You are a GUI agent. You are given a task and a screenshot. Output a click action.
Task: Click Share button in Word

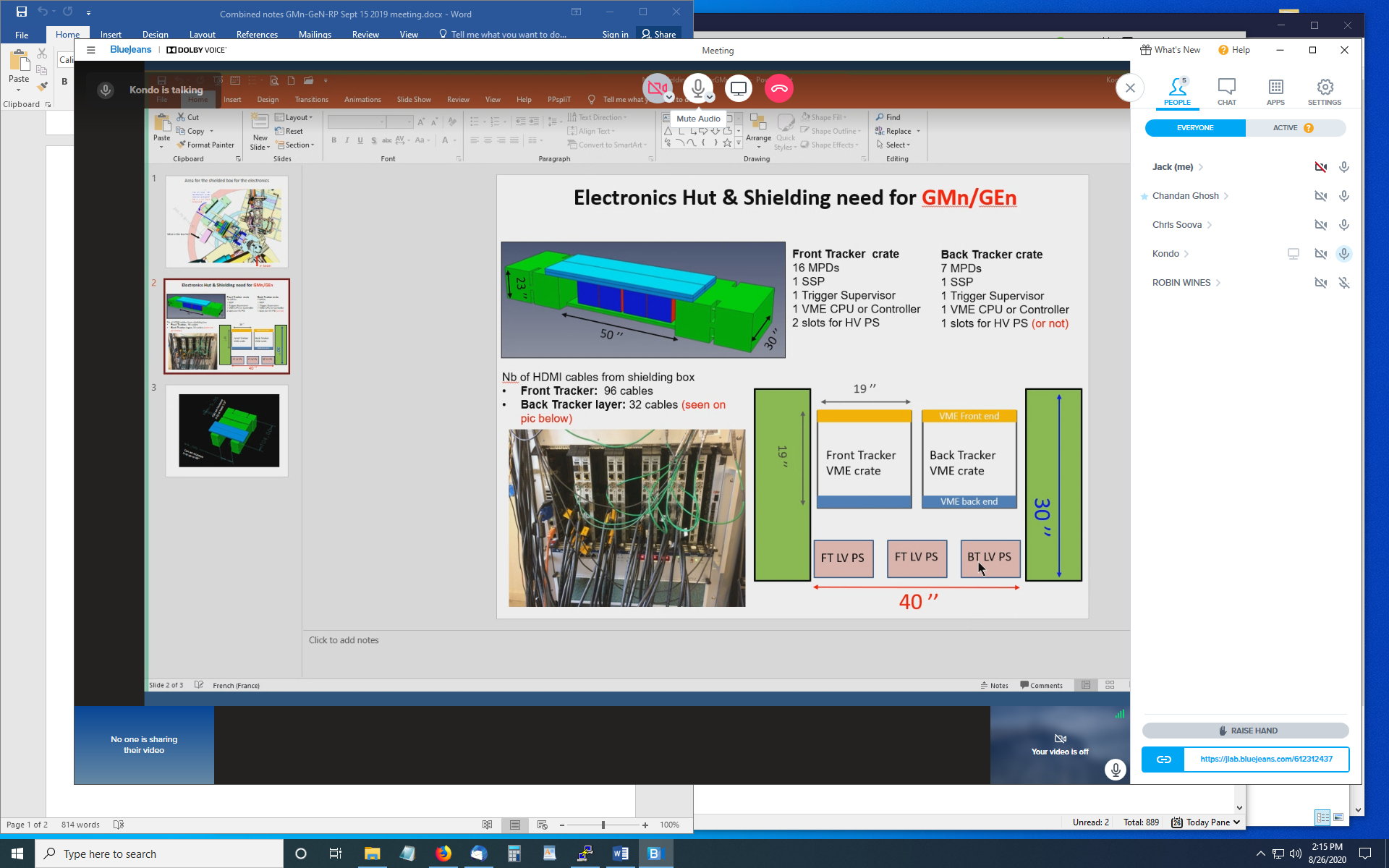pyautogui.click(x=658, y=34)
